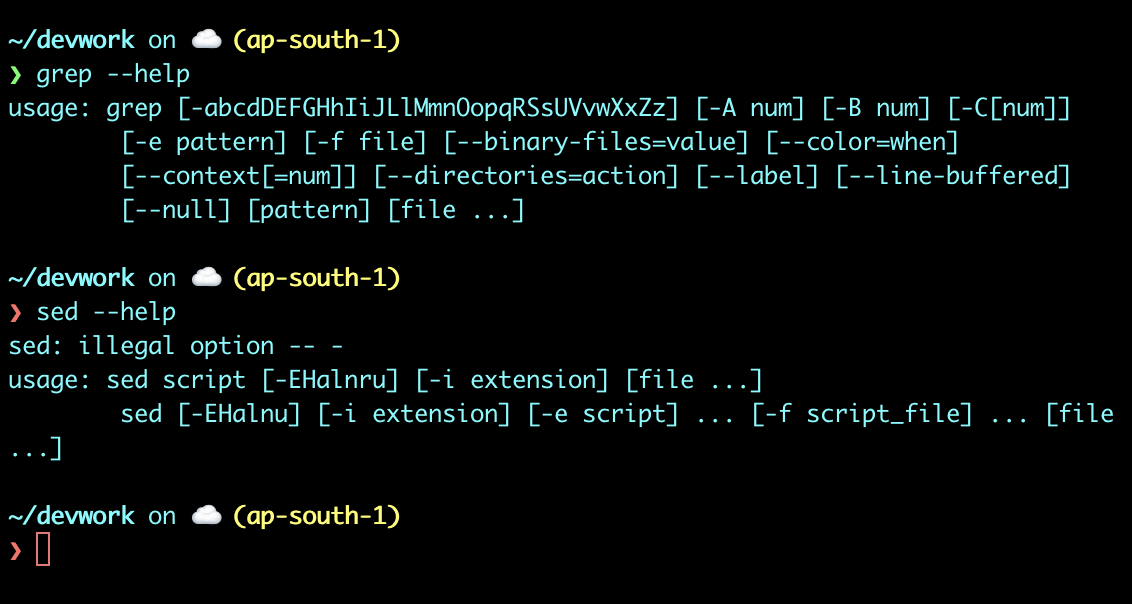Place cursor at the empty prompt cursor box
Viewport: 1132px width, 604px height.
[x=43, y=550]
